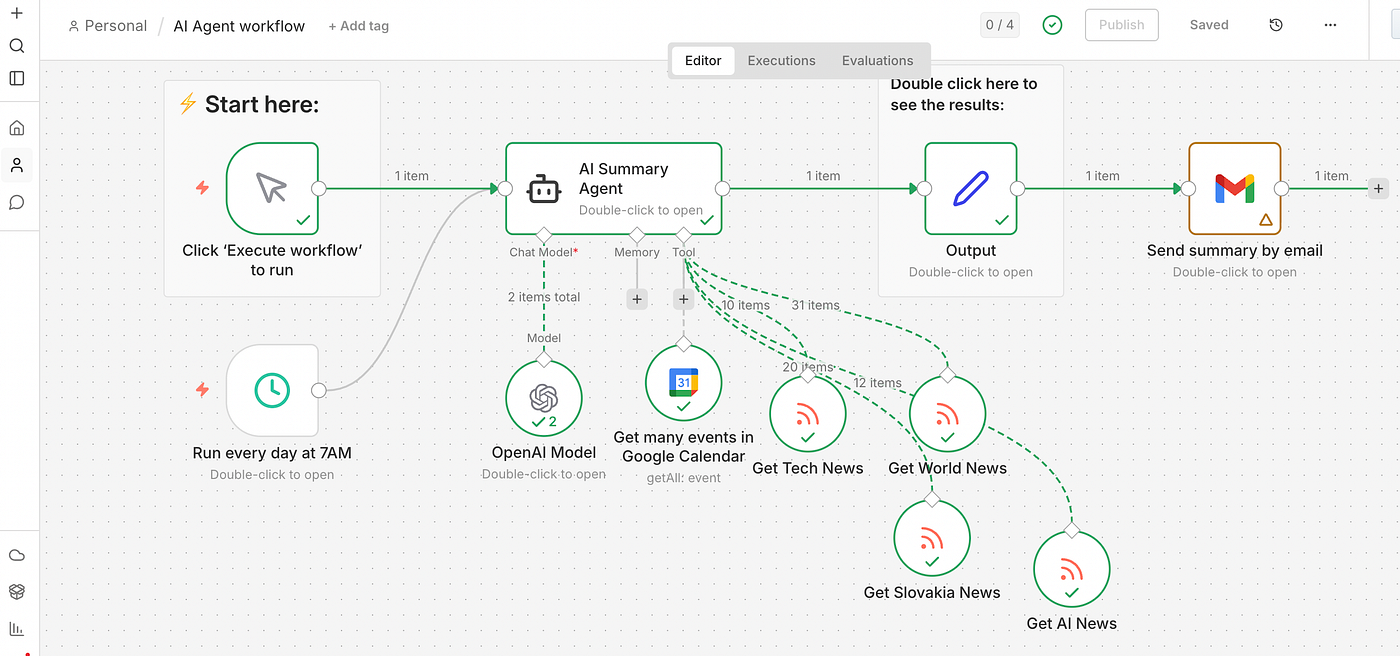Open workflow history clock icon in header
This screenshot has width=1400, height=656.
[x=1276, y=25]
